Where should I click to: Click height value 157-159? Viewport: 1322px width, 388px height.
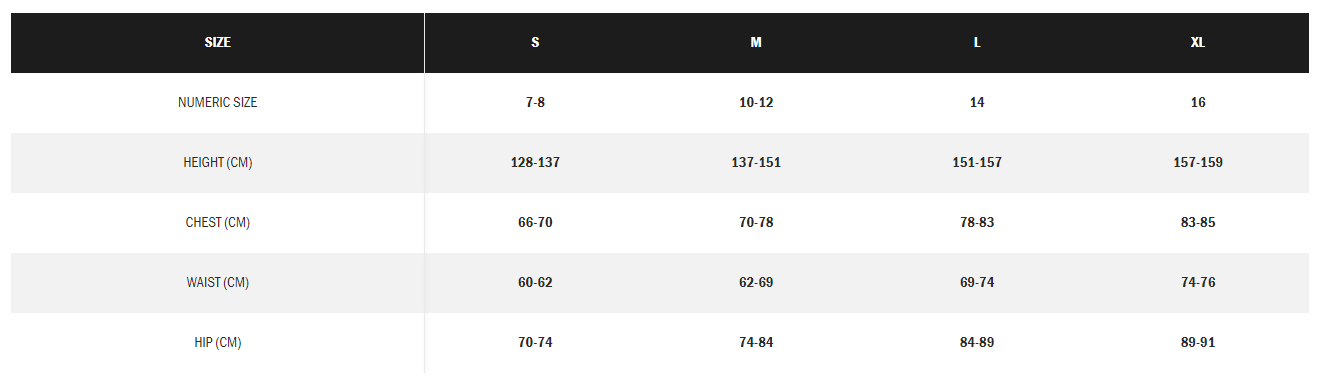(x=1198, y=163)
